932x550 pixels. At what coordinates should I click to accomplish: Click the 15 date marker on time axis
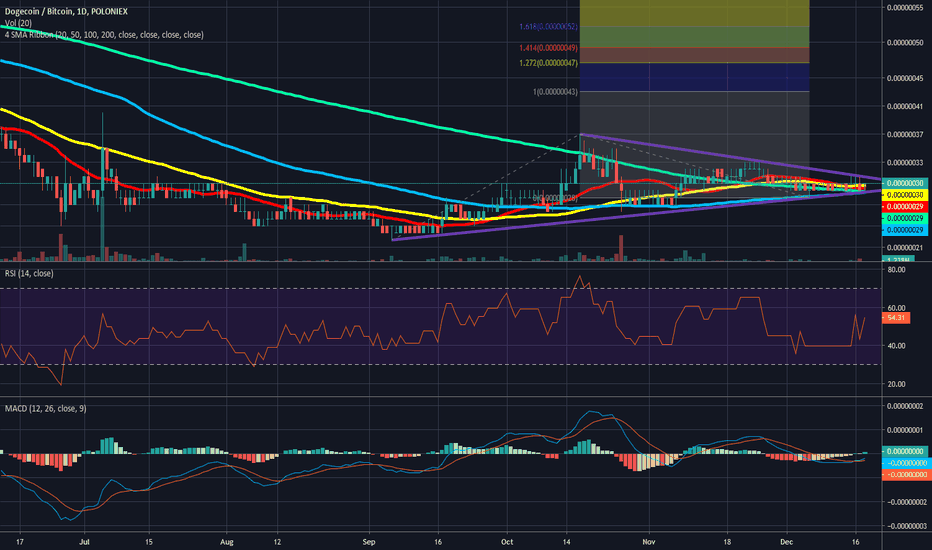[149, 542]
